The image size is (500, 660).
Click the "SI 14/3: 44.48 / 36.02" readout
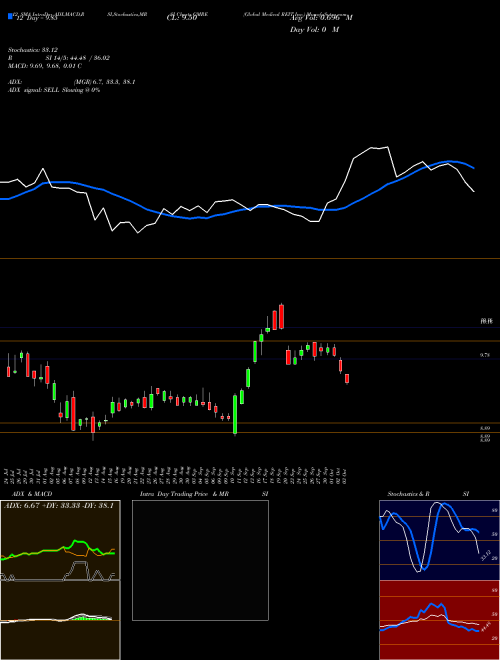(77, 58)
